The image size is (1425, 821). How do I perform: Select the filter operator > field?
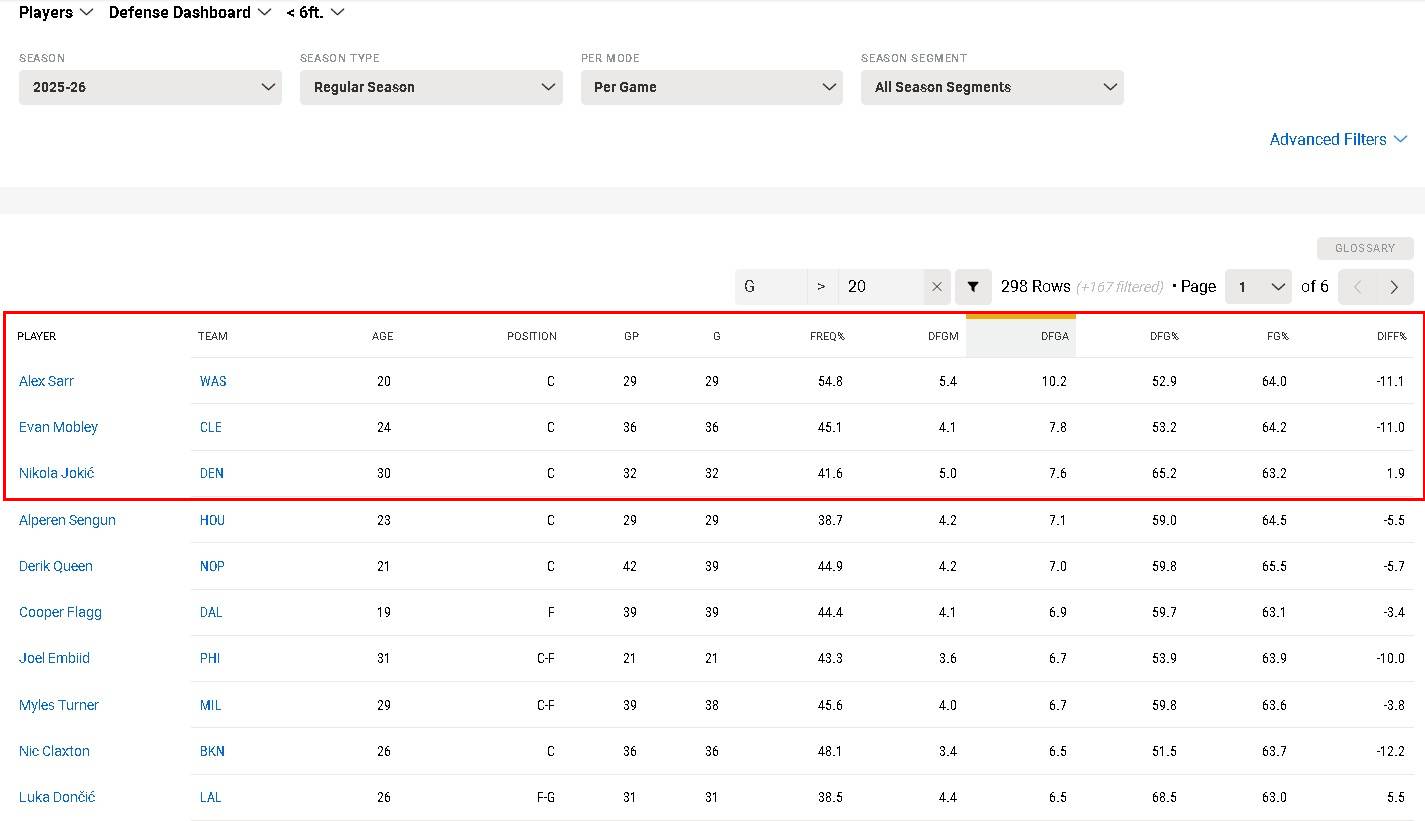click(x=821, y=287)
